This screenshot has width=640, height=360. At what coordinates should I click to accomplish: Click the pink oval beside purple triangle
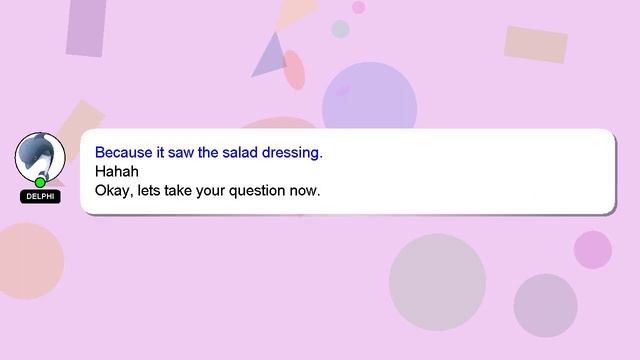[295, 70]
